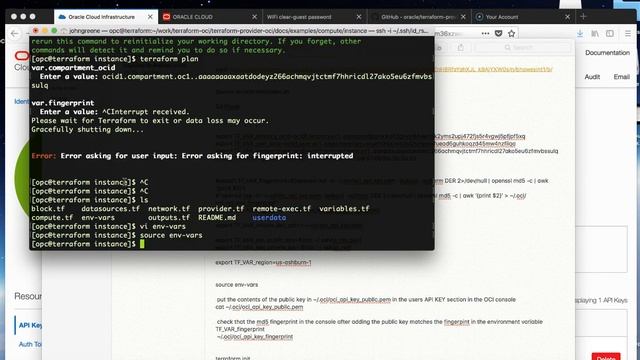Click 'export TF_VAR_region' line in notes
The width and height of the screenshot is (640, 360).
263,262
